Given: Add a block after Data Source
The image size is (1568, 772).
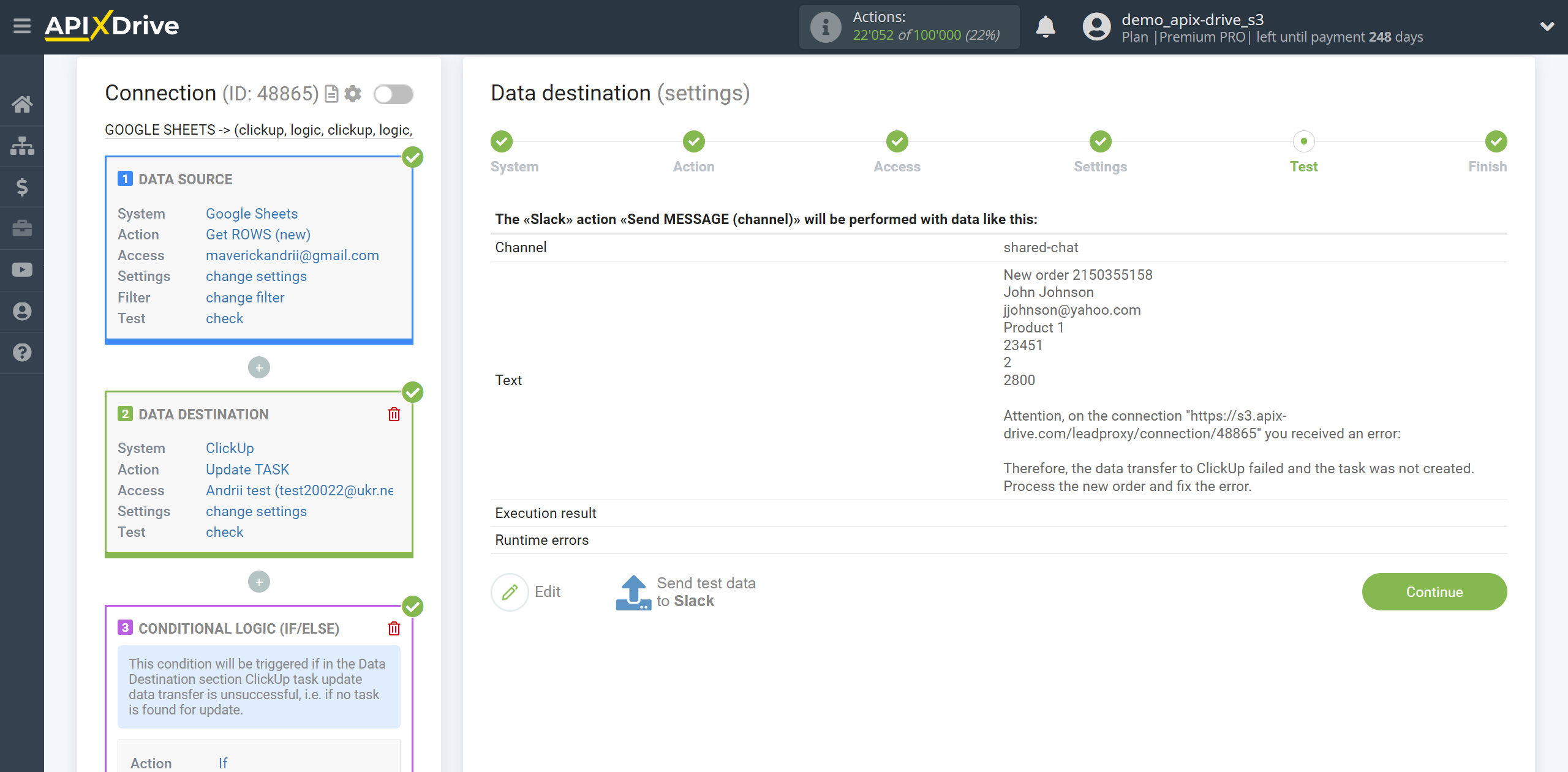Looking at the screenshot, I should [259, 367].
